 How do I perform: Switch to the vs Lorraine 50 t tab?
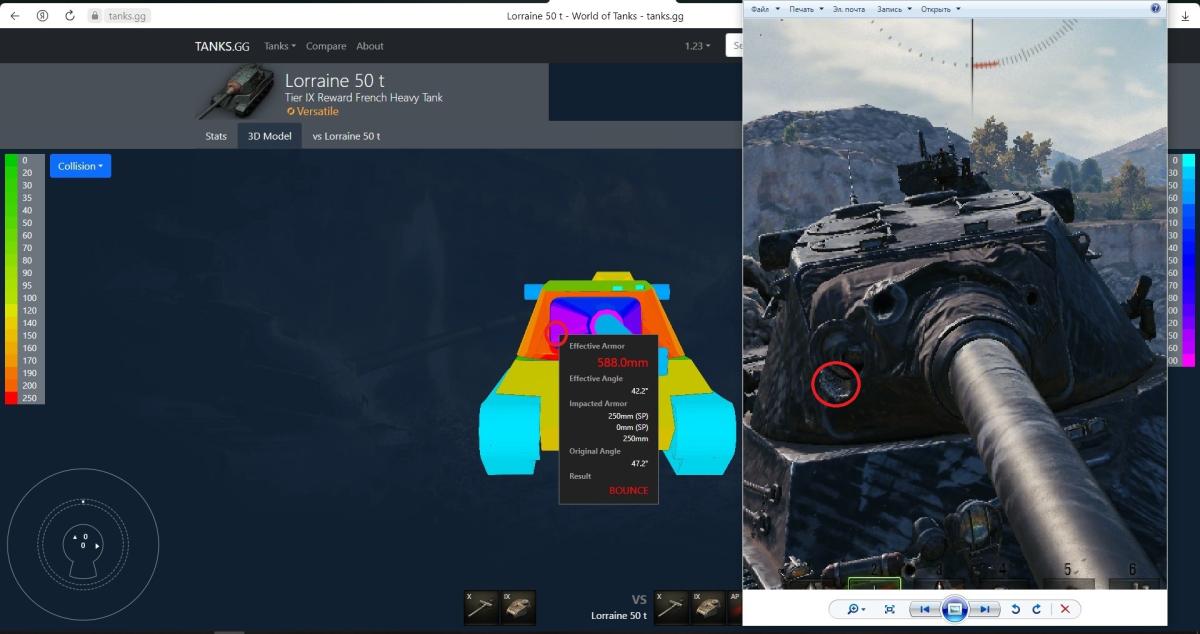coord(346,136)
